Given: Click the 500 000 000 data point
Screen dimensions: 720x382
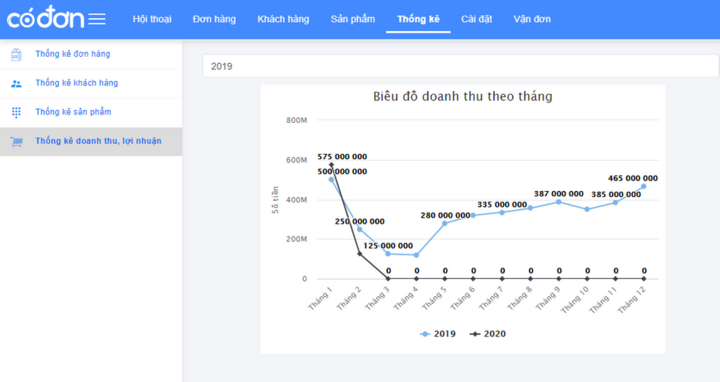Looking at the screenshot, I should pos(331,180).
